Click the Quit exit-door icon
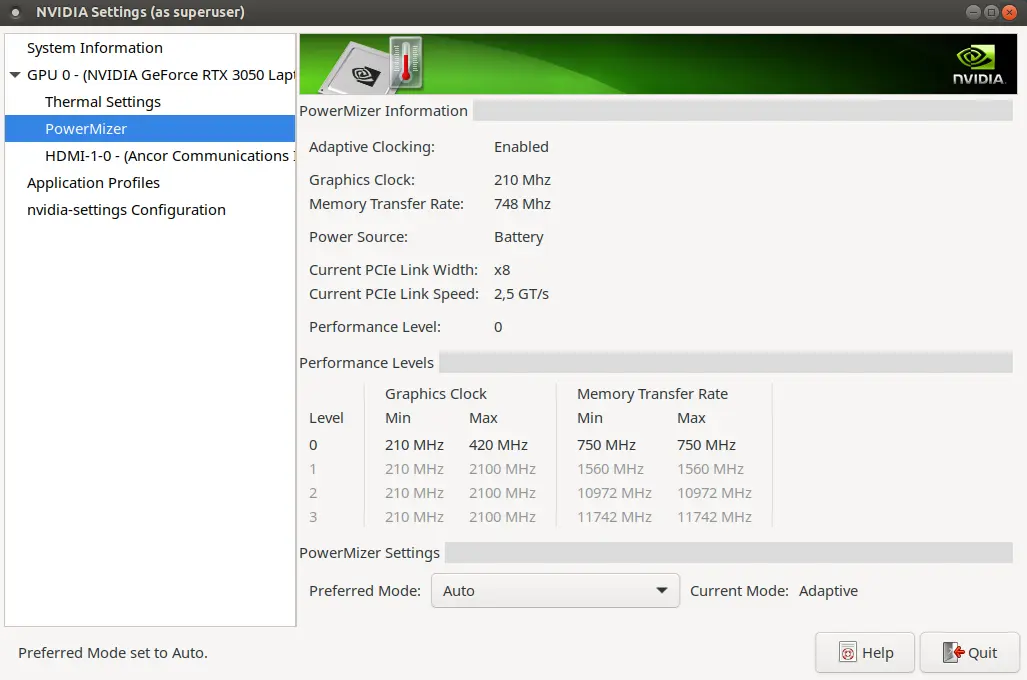The image size is (1027, 680). tap(953, 652)
